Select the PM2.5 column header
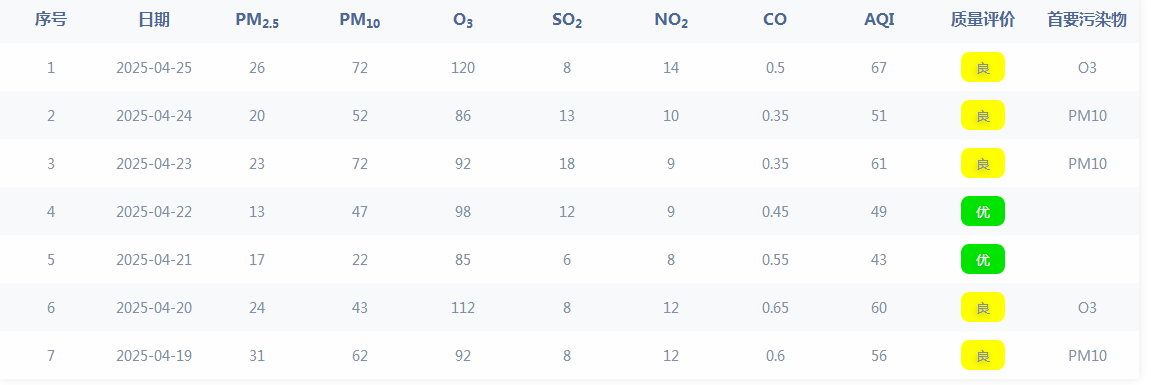 [x=257, y=21]
